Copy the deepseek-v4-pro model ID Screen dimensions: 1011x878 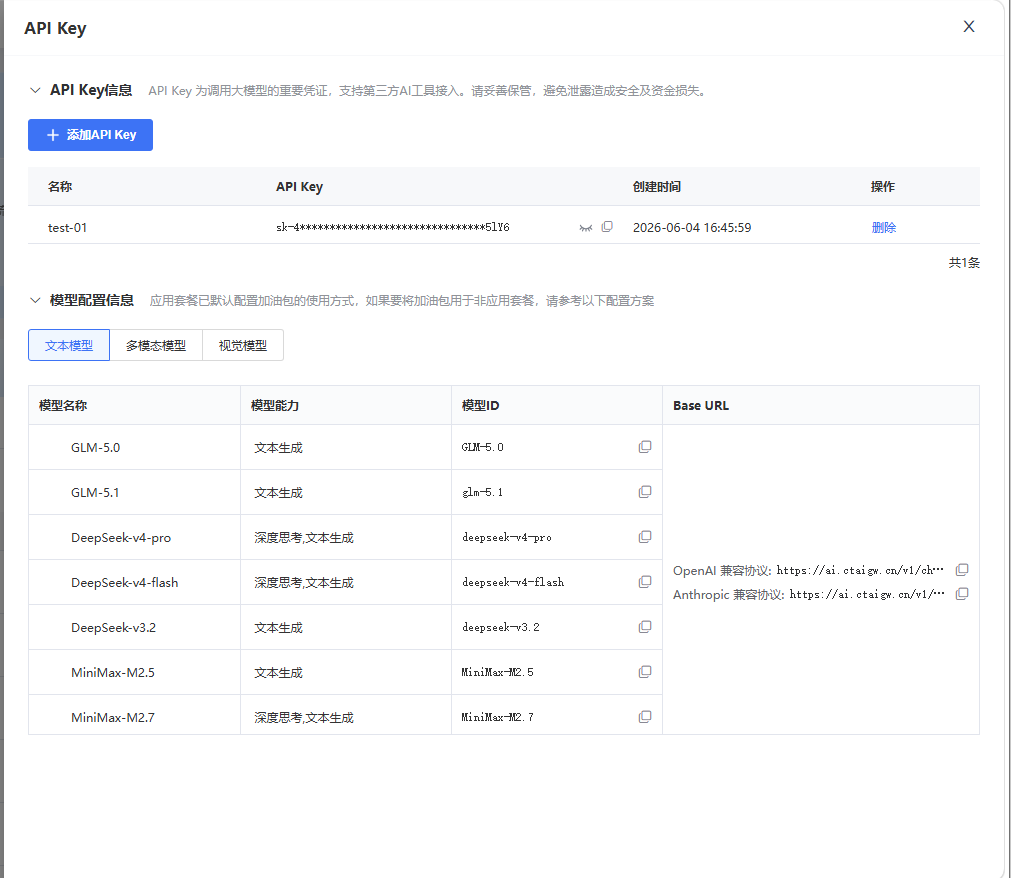[645, 537]
